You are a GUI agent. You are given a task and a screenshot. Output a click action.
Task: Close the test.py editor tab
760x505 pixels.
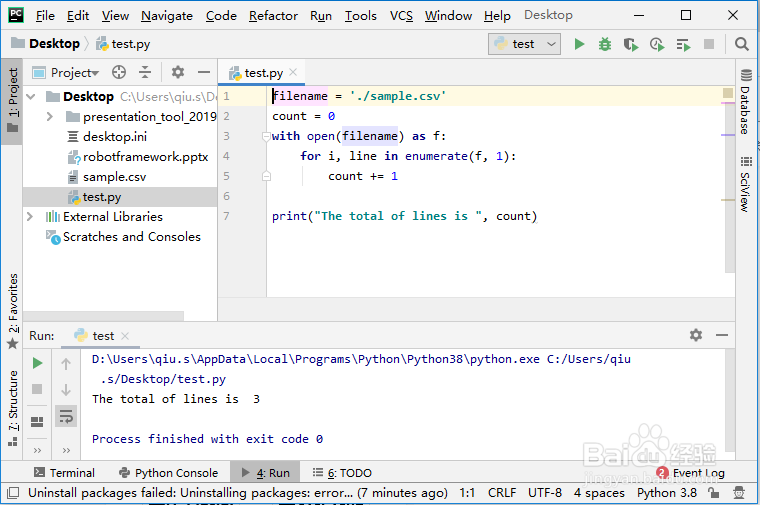(293, 72)
